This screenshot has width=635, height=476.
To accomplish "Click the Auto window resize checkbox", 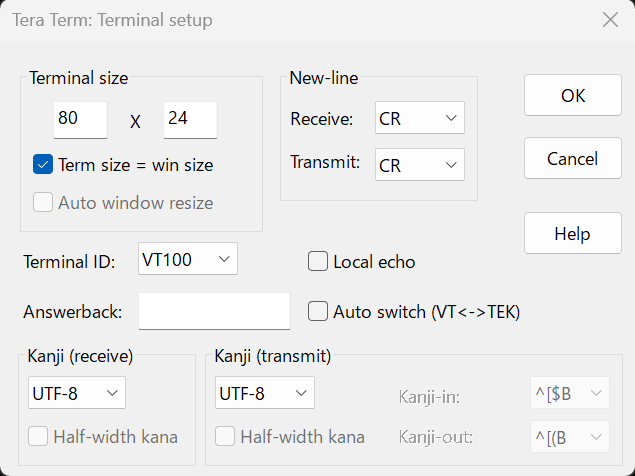I will point(43,203).
